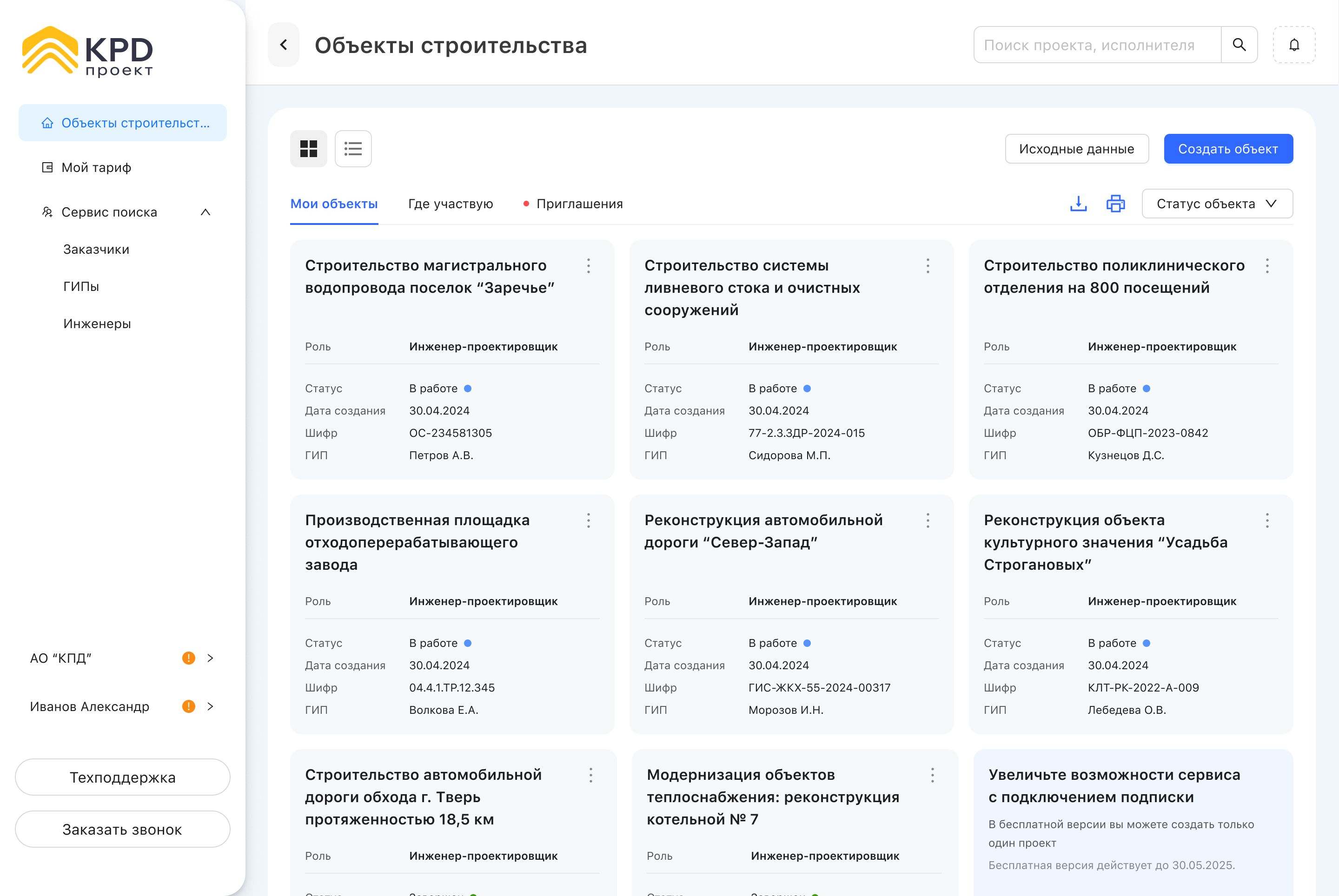Open menu for Производственная площадка card
Viewport: 1339px width, 896px height.
[588, 520]
